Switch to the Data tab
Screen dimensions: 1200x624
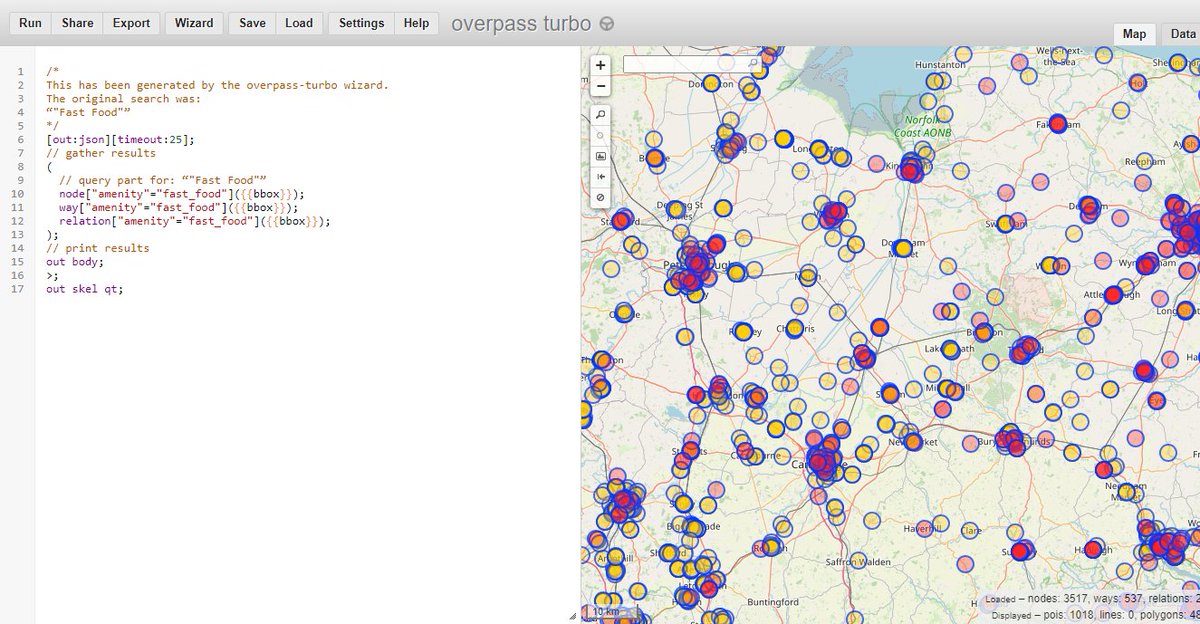1181,34
